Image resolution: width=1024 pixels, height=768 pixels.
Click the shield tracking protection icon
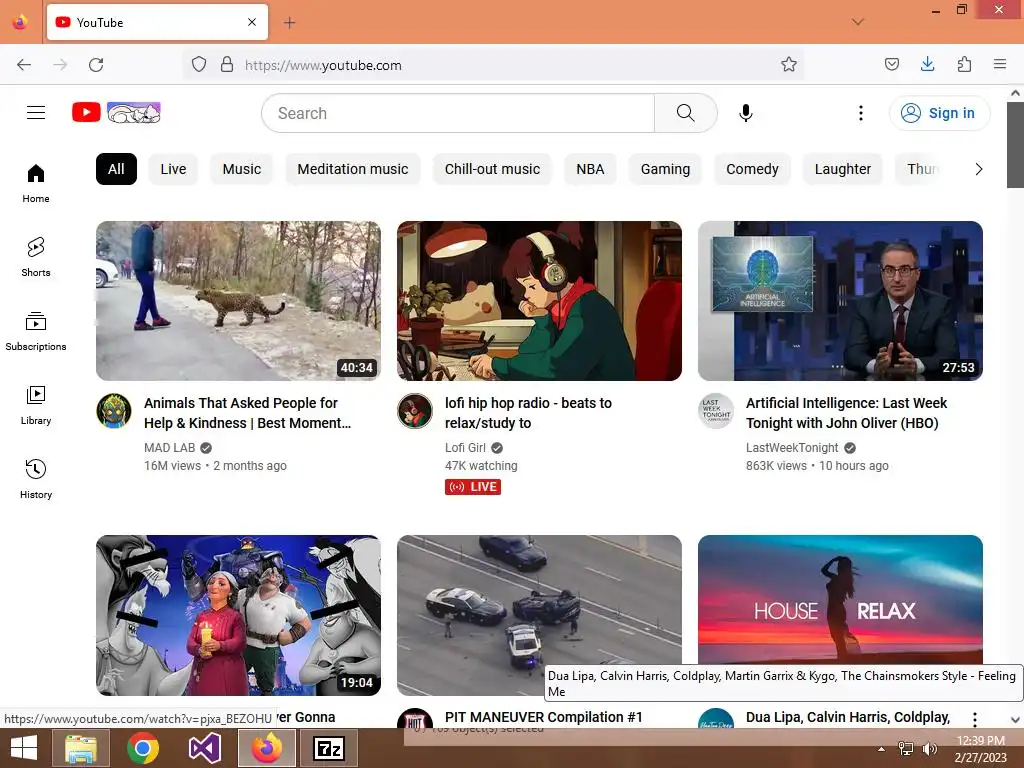[199, 65]
